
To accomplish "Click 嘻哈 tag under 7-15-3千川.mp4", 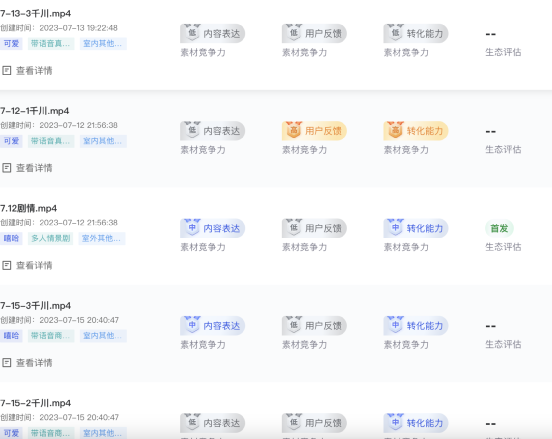I will [11, 336].
